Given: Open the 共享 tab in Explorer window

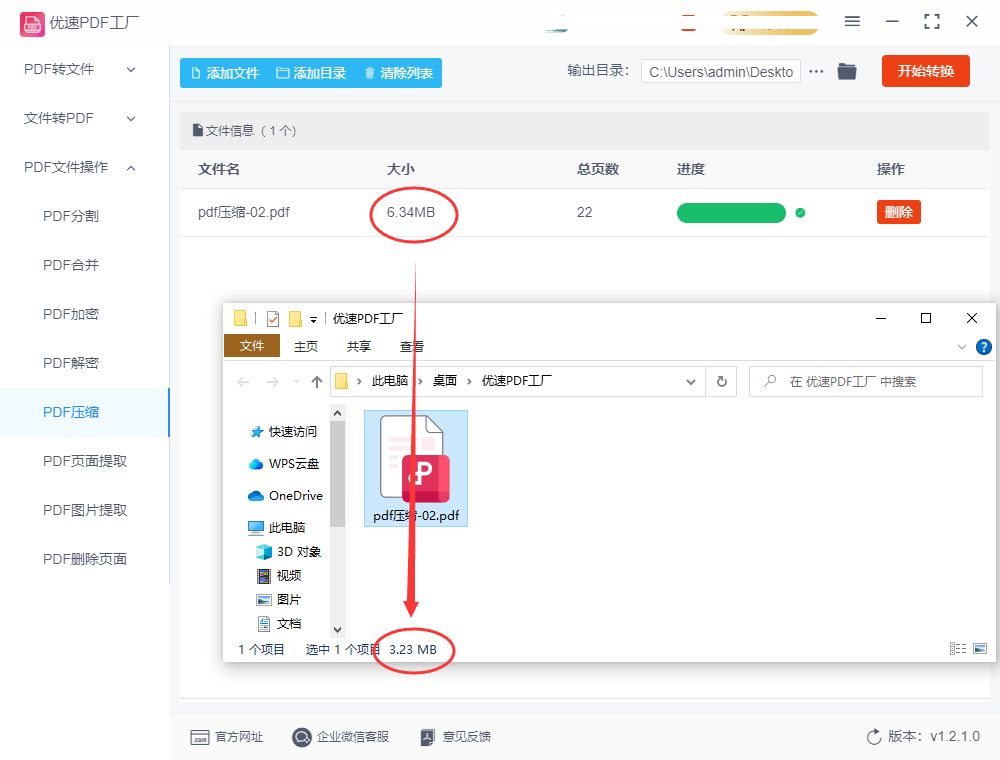Looking at the screenshot, I should click(x=358, y=346).
